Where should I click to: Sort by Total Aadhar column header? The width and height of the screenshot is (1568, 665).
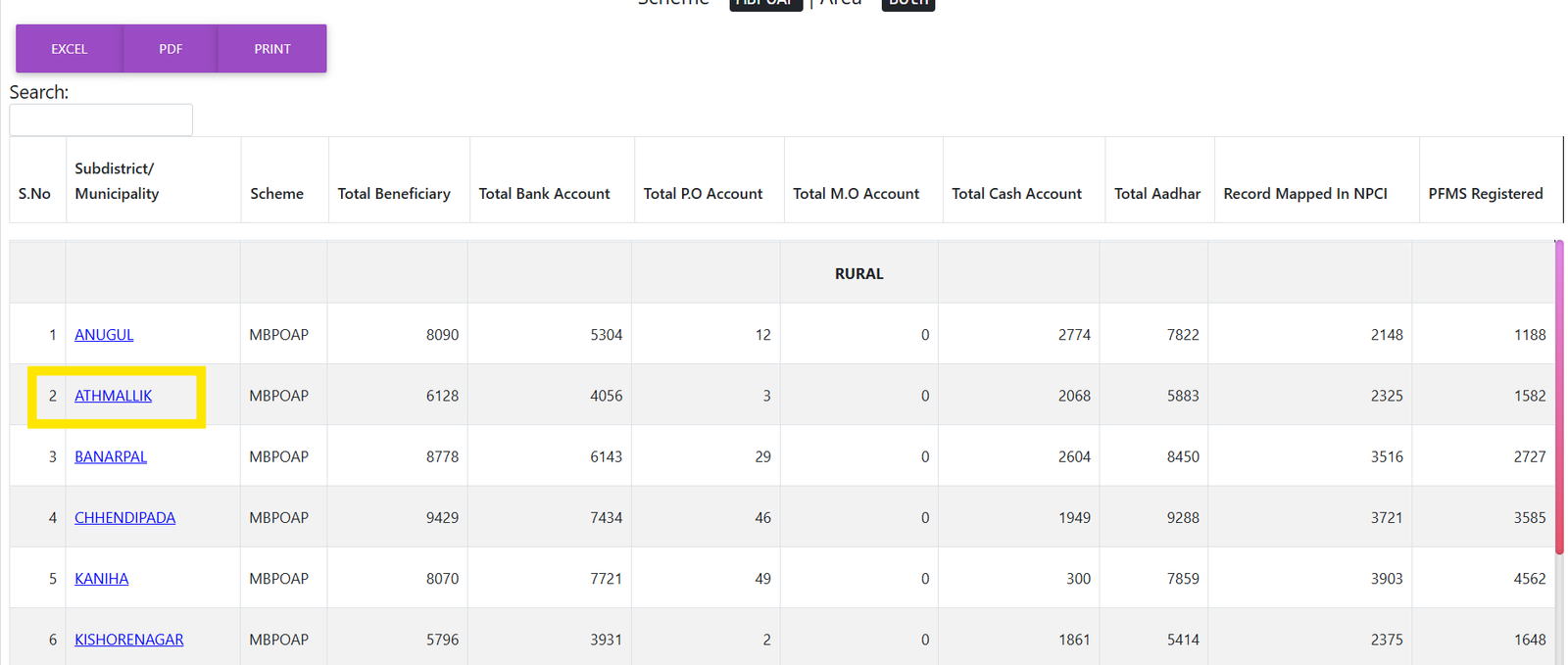1156,194
